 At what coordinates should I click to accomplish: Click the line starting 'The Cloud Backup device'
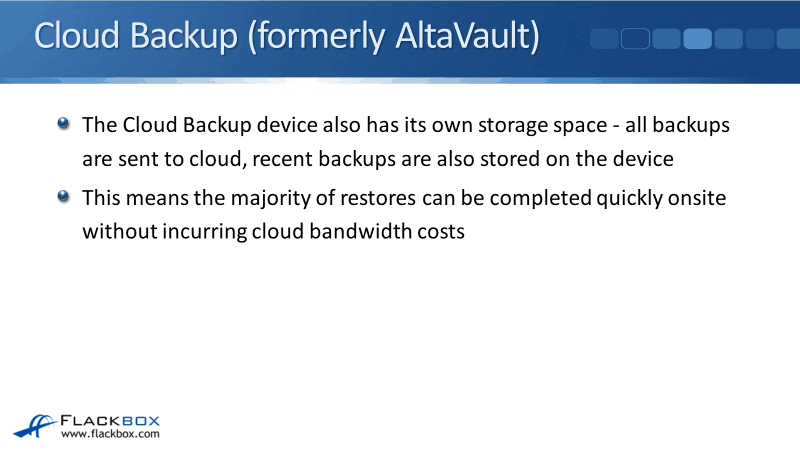405,126
